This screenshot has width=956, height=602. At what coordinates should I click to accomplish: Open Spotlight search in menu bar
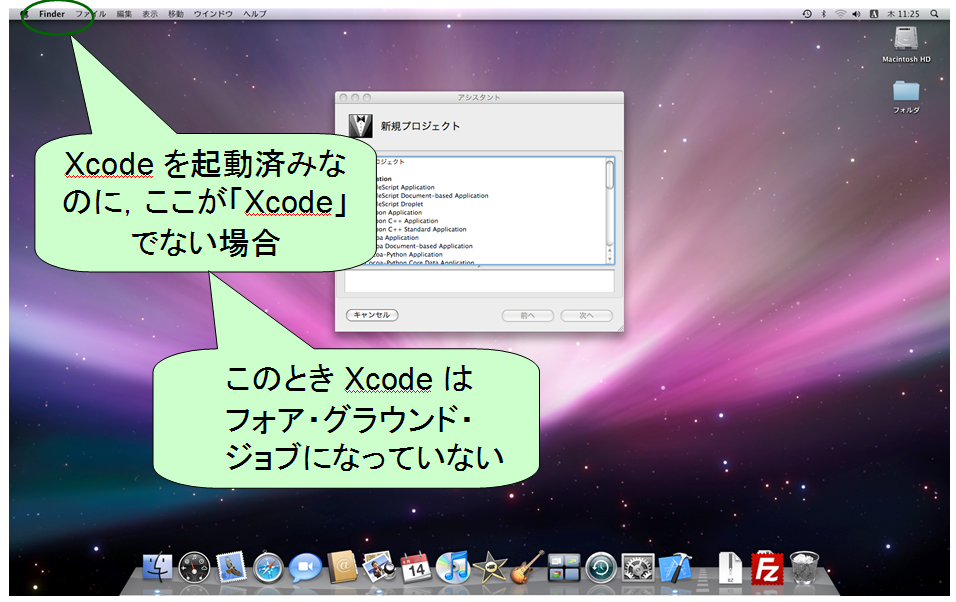(934, 13)
